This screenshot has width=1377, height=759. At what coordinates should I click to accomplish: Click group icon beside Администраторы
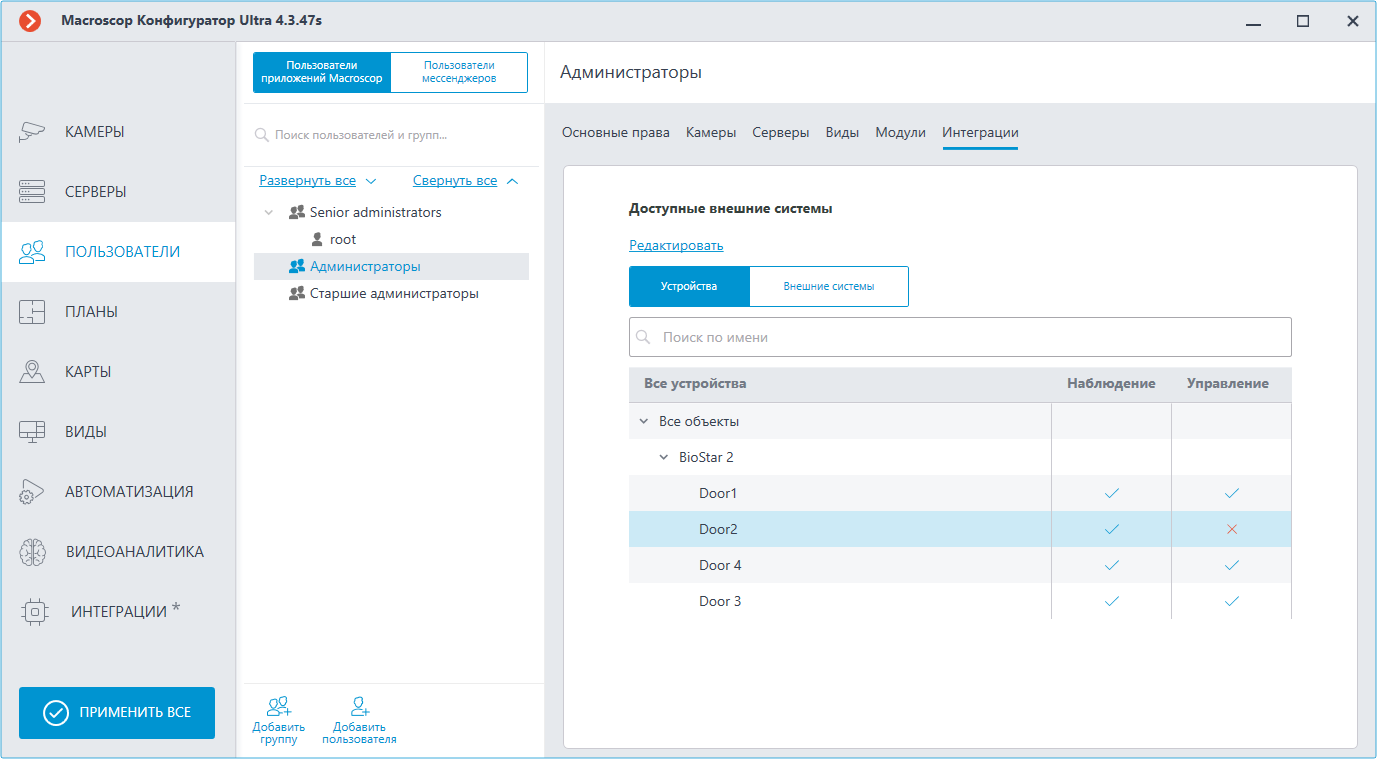click(296, 267)
